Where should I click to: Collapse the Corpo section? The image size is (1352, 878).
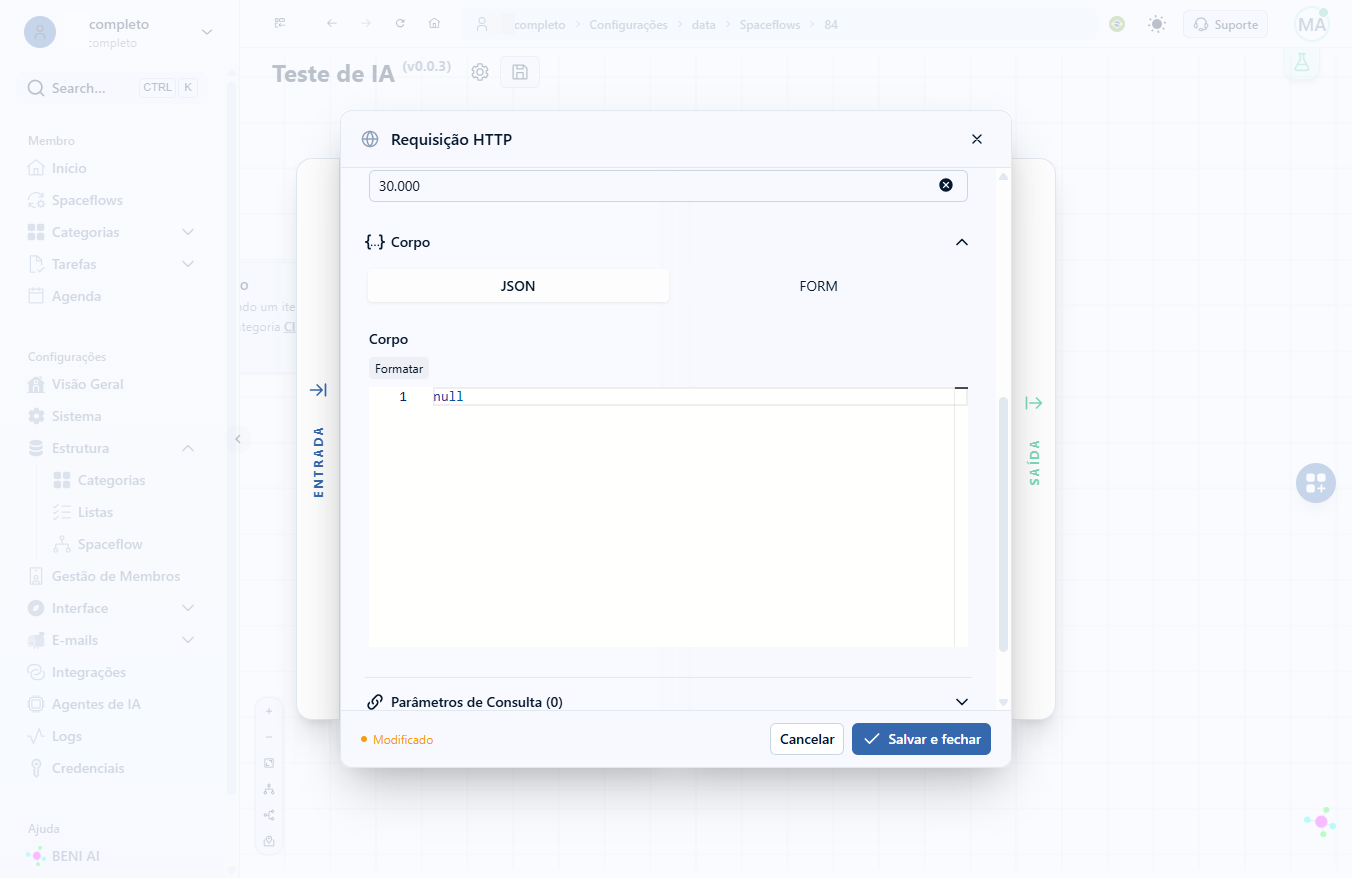pyautogui.click(x=962, y=242)
